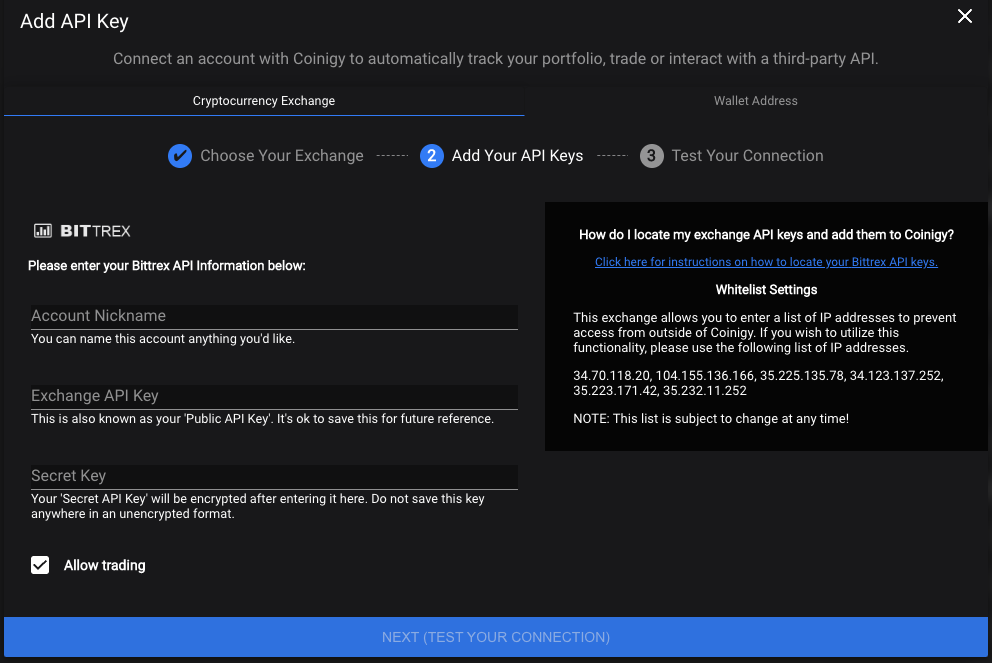Focus the Secret Key field
Screen dimensions: 992x663
click(x=275, y=476)
